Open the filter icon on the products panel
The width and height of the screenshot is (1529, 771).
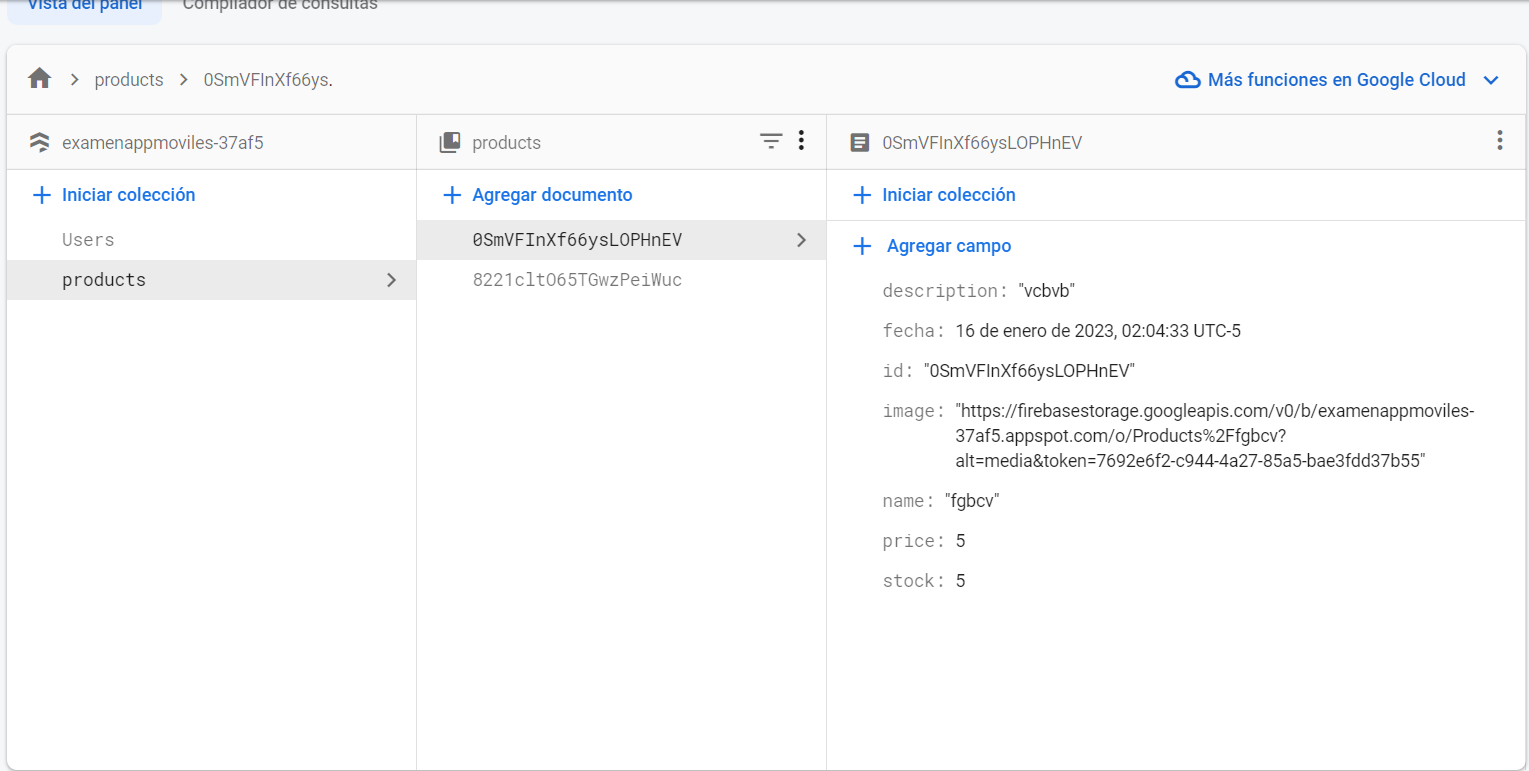click(770, 141)
